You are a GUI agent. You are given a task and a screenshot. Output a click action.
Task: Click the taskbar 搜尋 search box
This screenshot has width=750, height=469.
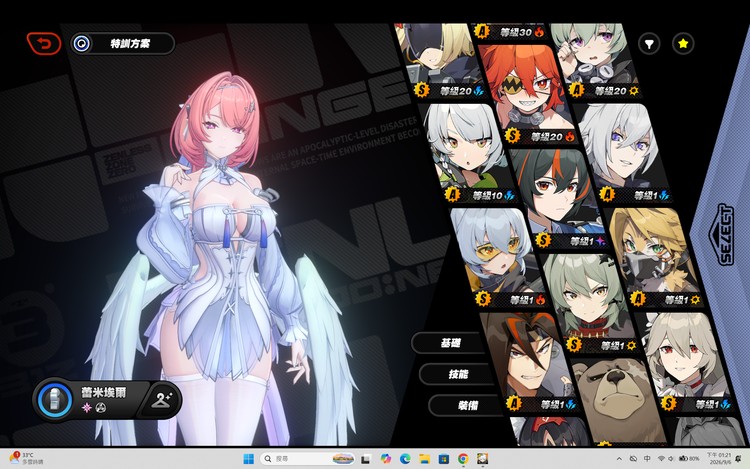coord(307,459)
